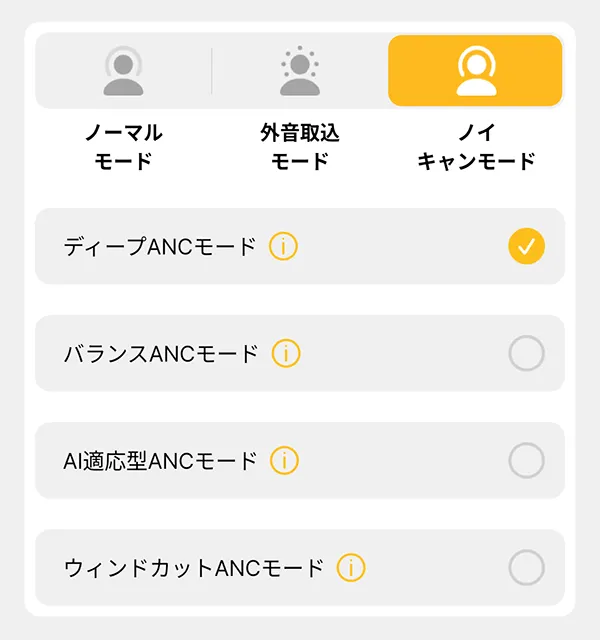Click the checked ディープANC radio button

[x=526, y=246]
